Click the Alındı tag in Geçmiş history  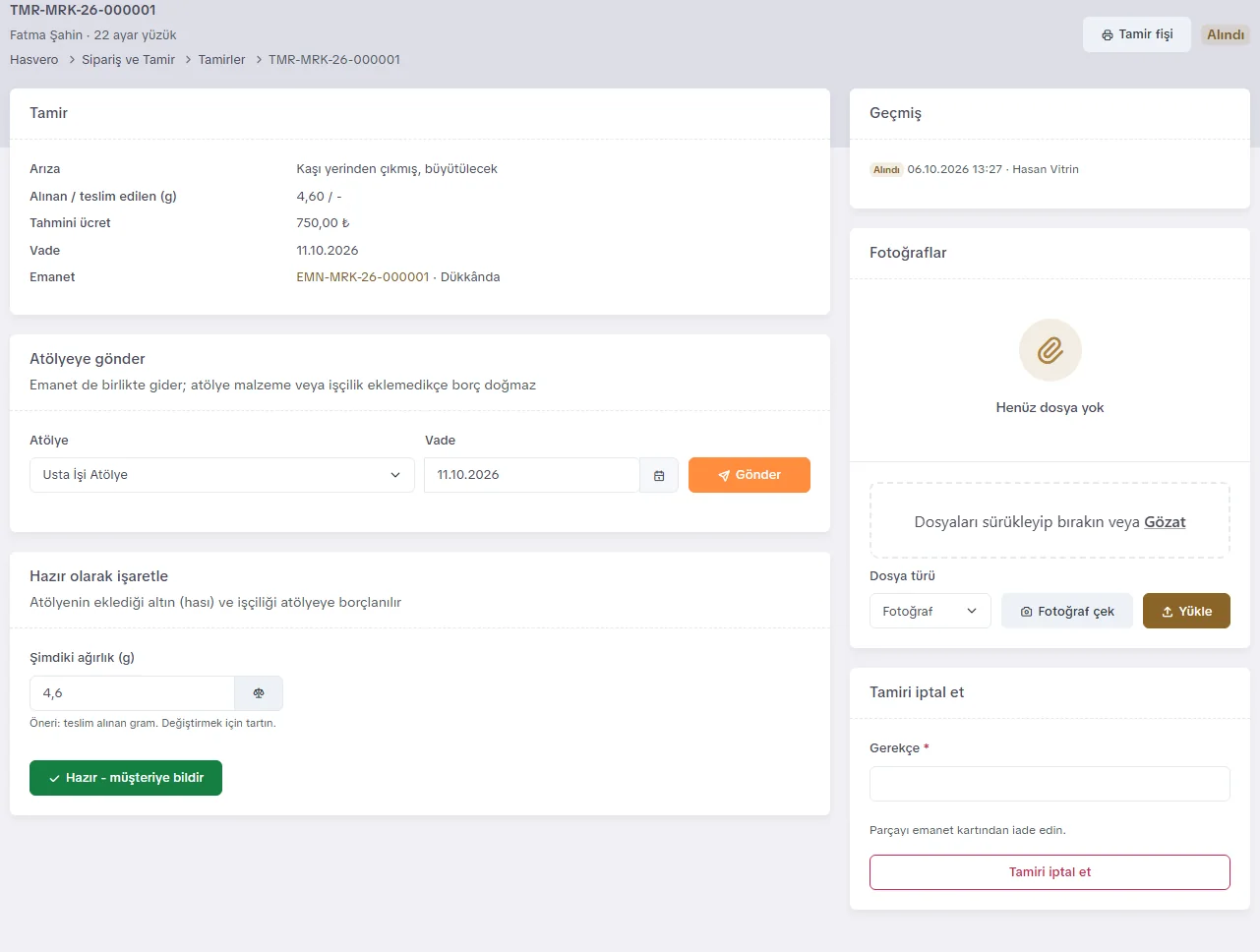pyautogui.click(x=886, y=170)
